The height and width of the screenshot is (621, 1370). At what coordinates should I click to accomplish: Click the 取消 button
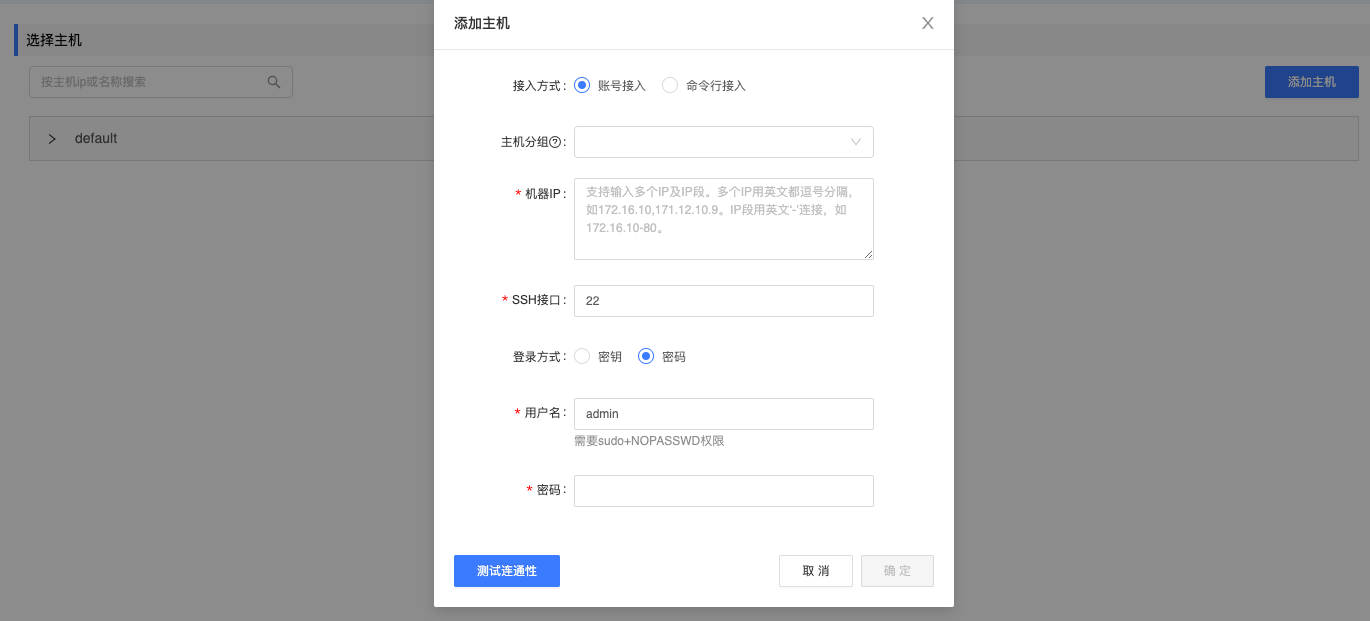point(815,571)
